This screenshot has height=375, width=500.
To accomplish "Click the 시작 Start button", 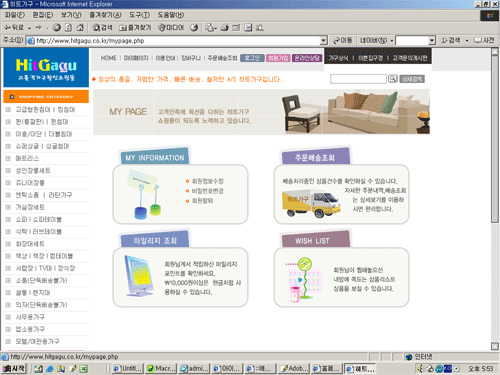I will 14,369.
